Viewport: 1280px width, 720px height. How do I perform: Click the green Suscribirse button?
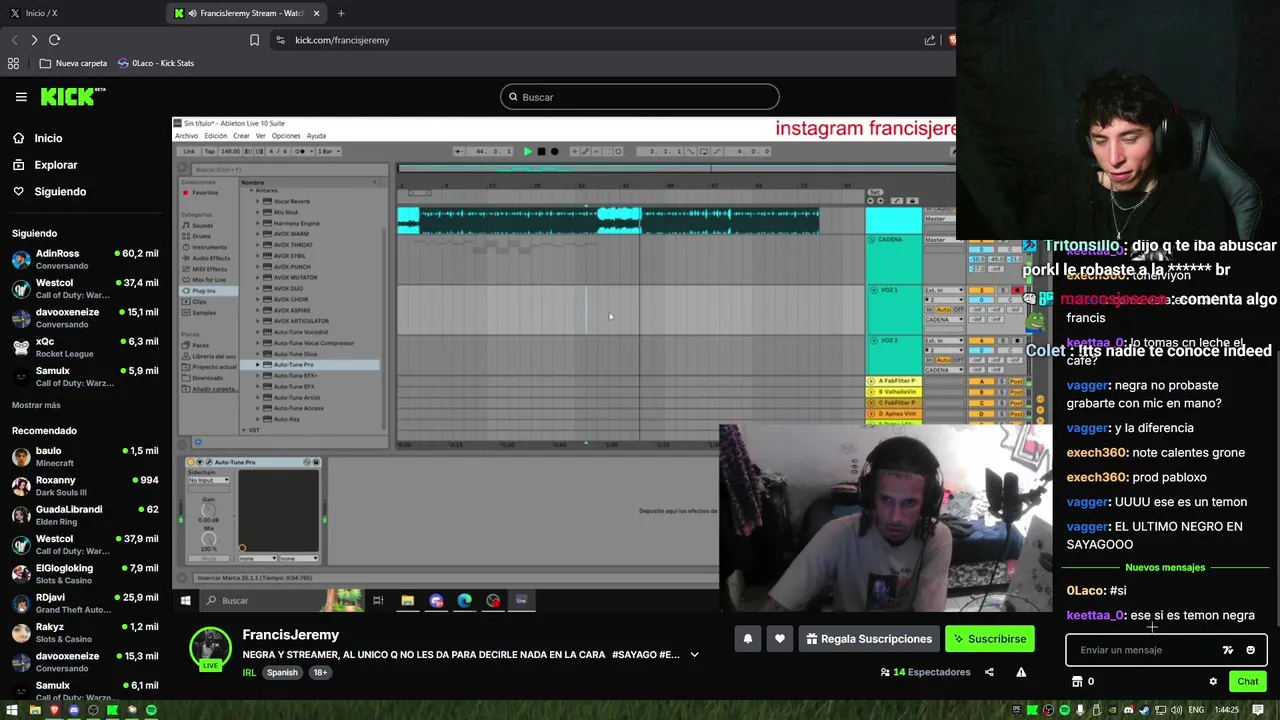pos(990,639)
